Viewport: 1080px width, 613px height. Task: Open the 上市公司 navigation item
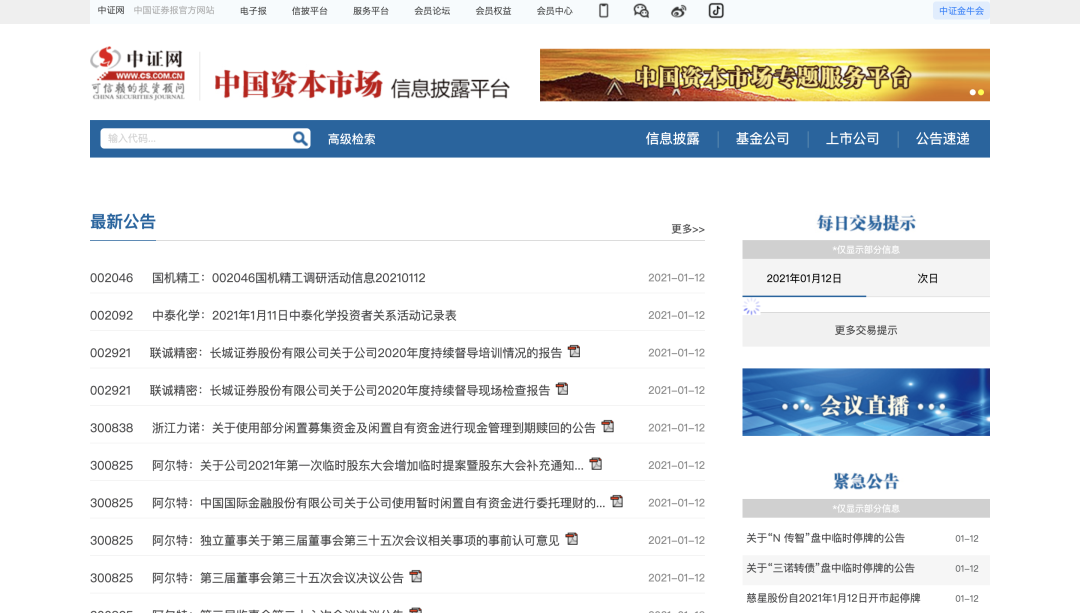tap(853, 139)
